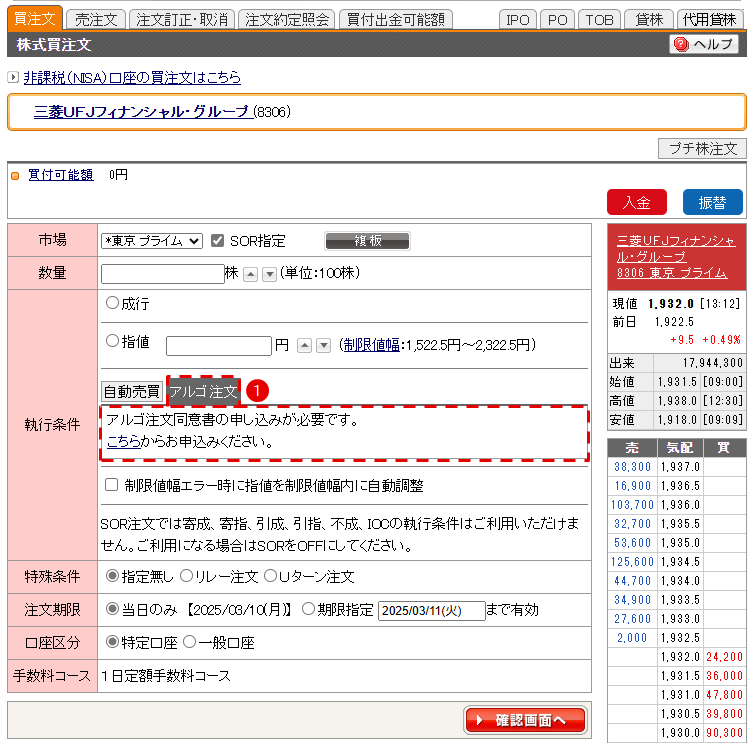Open the 注文約定照会 tab
The width and height of the screenshot is (751, 743).
[287, 19]
